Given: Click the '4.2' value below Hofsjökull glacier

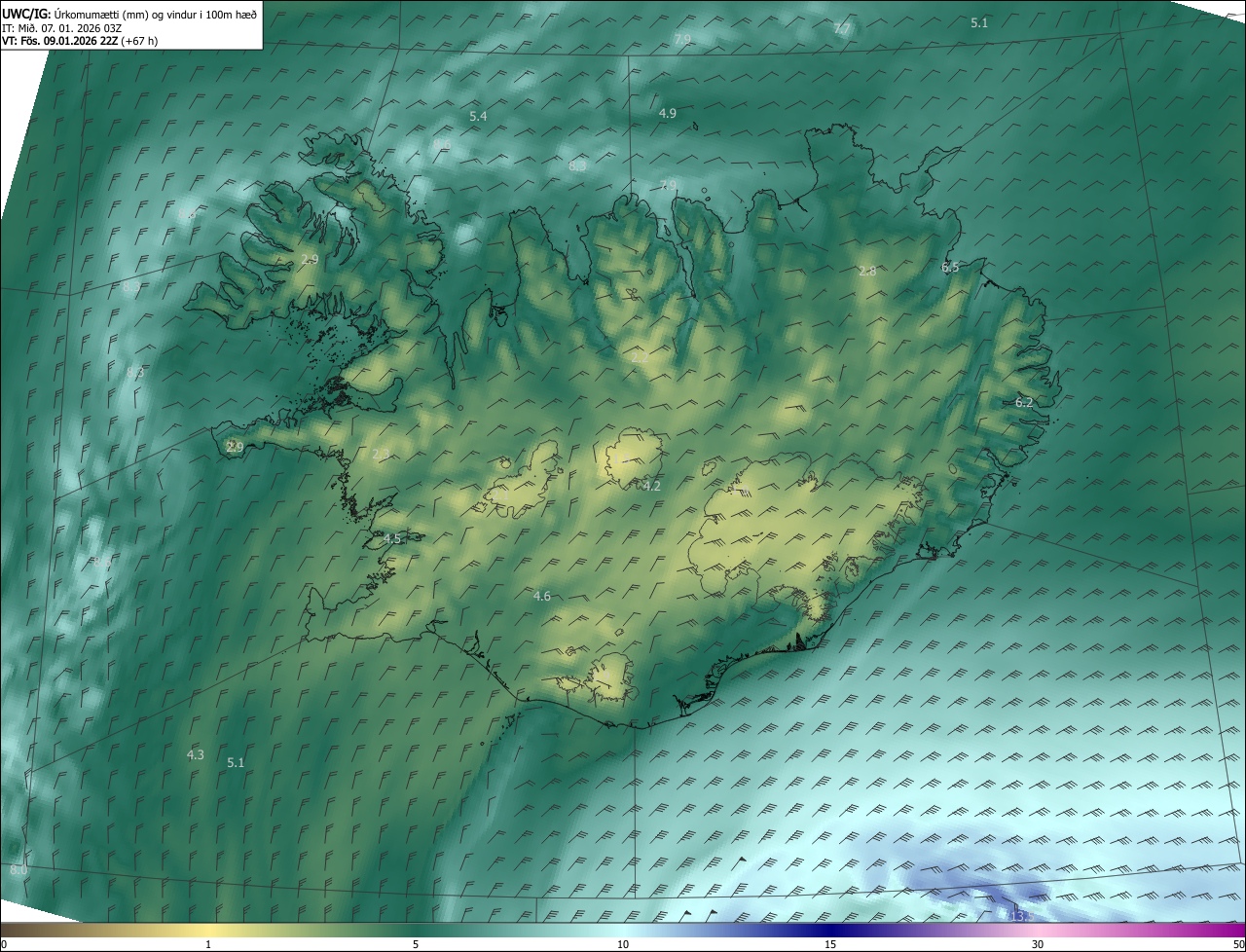Looking at the screenshot, I should (x=652, y=486).
